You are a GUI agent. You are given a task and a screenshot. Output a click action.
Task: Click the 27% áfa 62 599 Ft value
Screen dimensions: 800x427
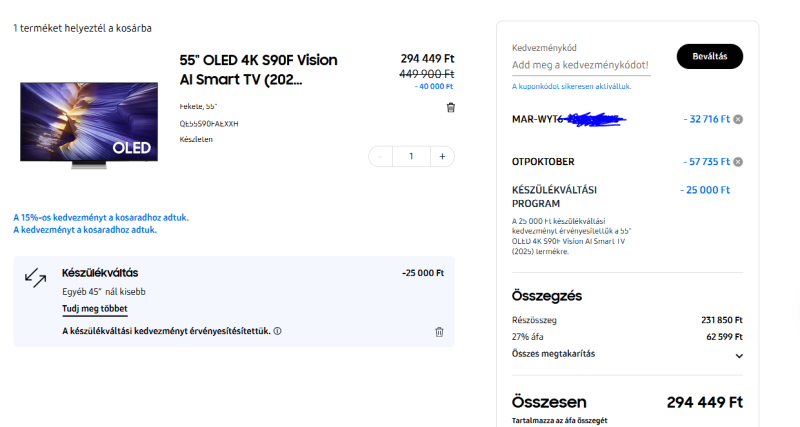point(724,337)
